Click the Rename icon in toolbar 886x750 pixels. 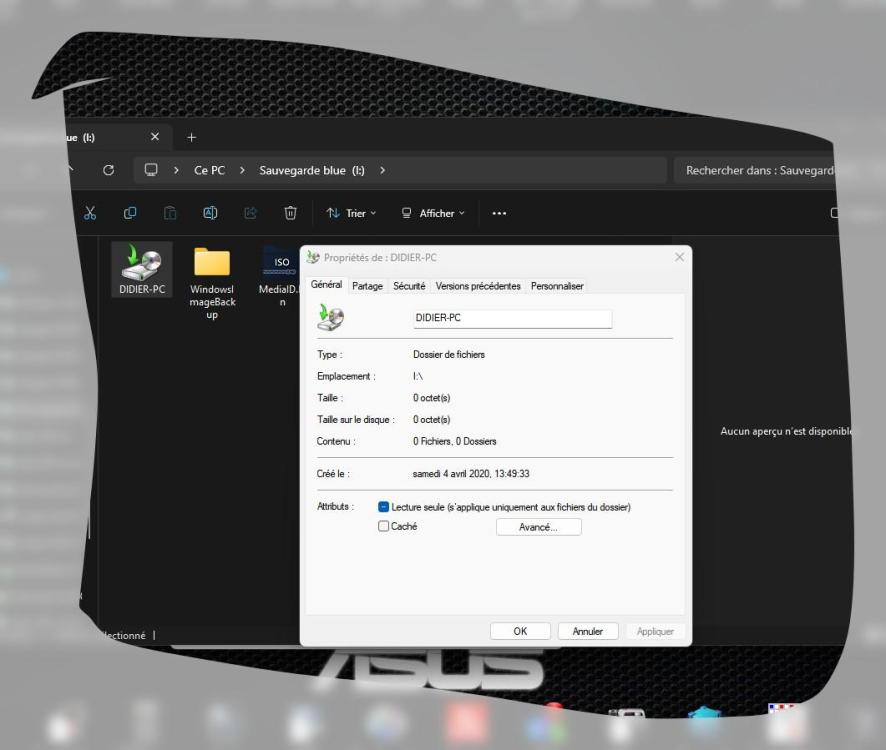click(211, 213)
